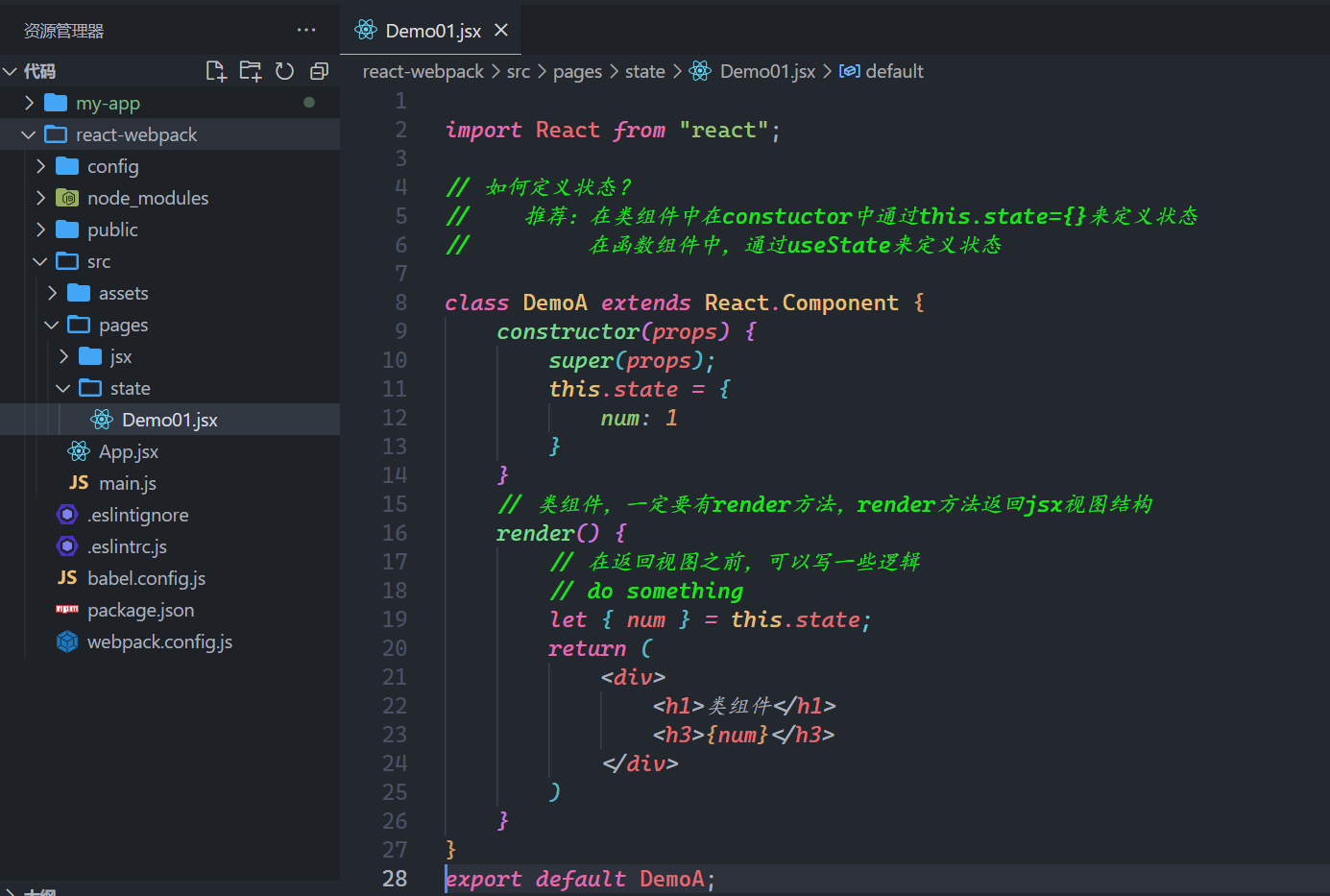Click the ESLint icon beside .eslintignore

click(67, 515)
